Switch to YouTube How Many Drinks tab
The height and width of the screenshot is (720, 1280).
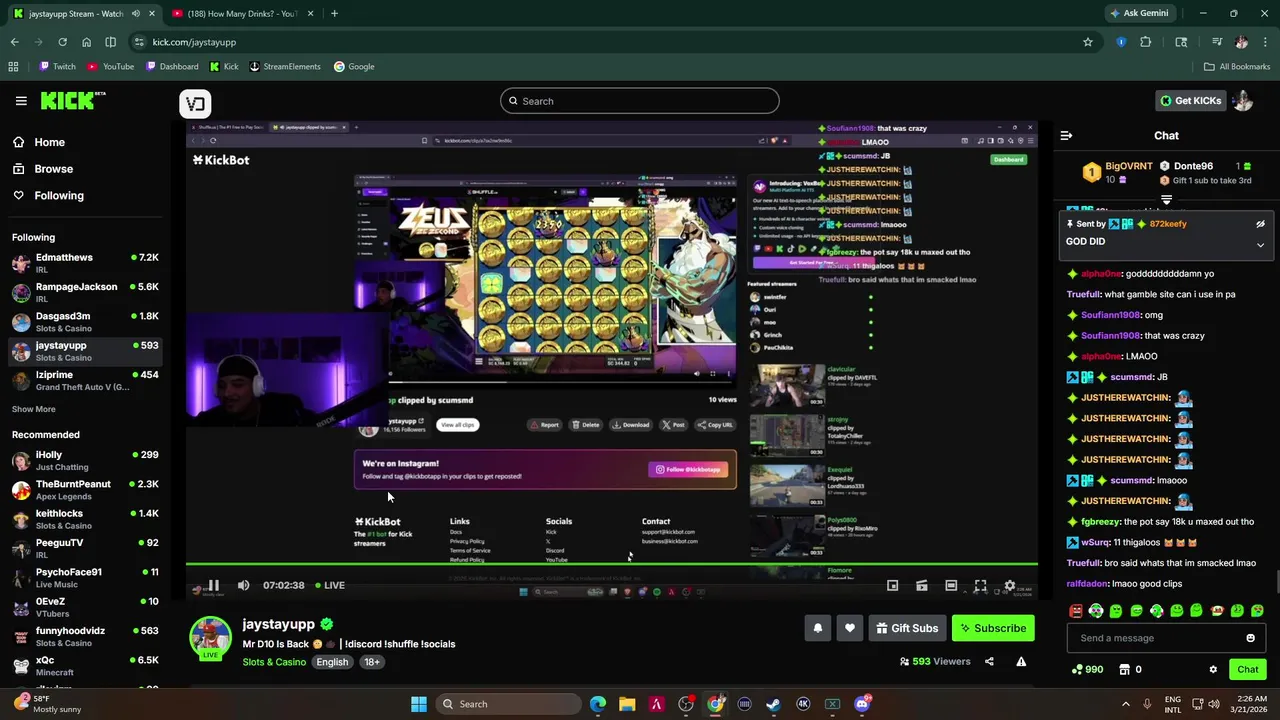240,14
